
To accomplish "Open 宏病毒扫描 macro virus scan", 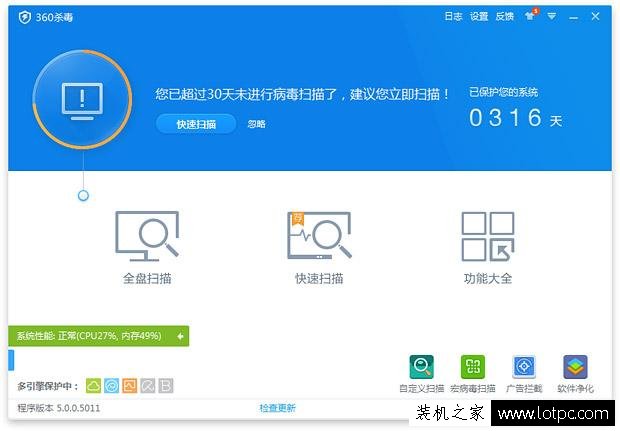I will (473, 373).
